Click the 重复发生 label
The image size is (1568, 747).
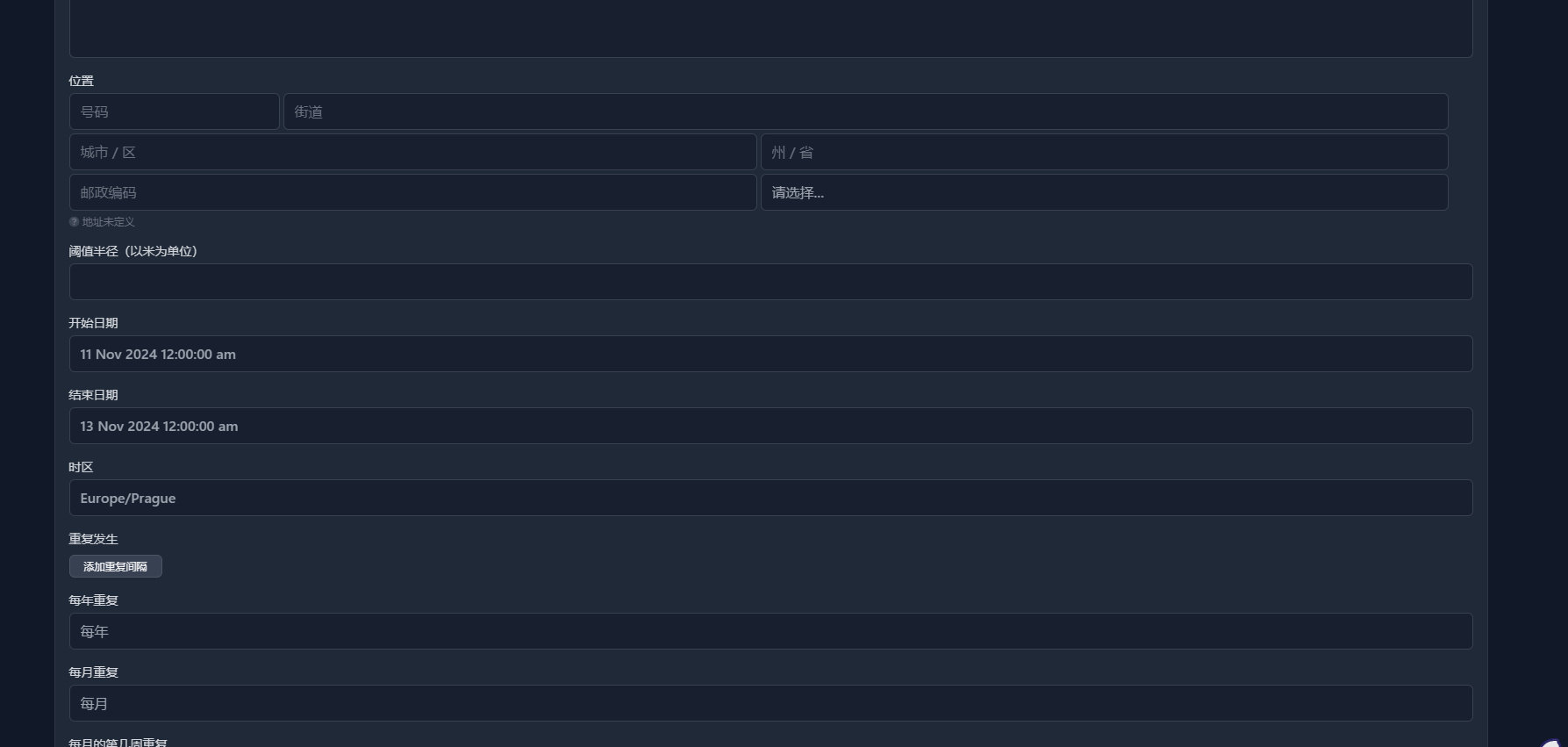(x=93, y=539)
